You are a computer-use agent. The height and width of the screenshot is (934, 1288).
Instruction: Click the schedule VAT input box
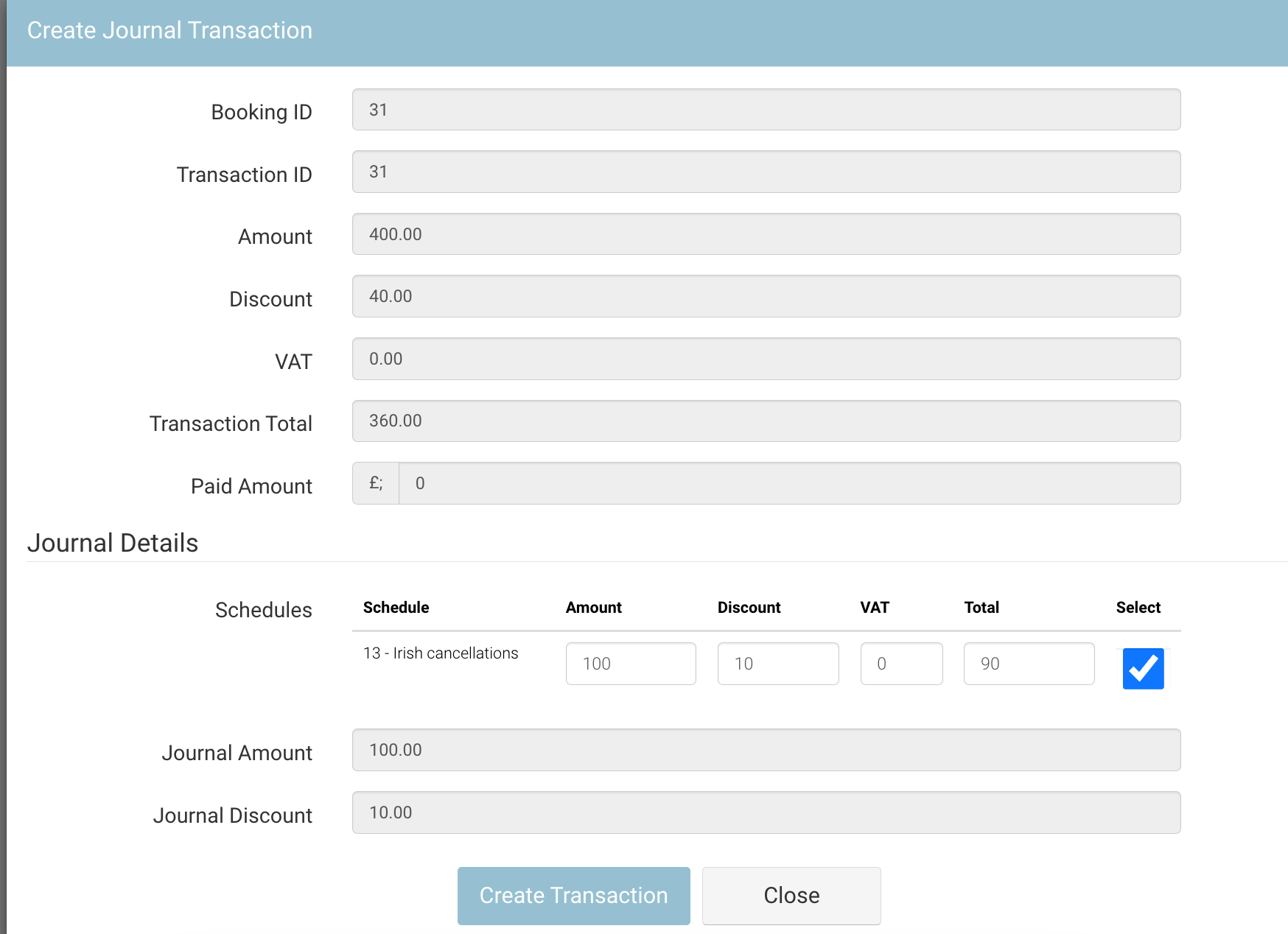pyautogui.click(x=901, y=664)
